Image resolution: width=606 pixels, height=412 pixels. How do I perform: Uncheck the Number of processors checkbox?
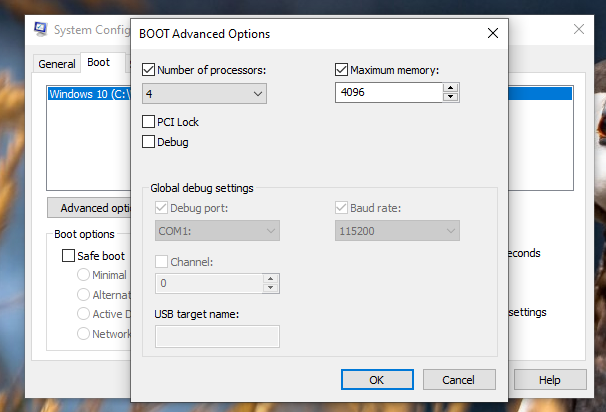pos(149,70)
